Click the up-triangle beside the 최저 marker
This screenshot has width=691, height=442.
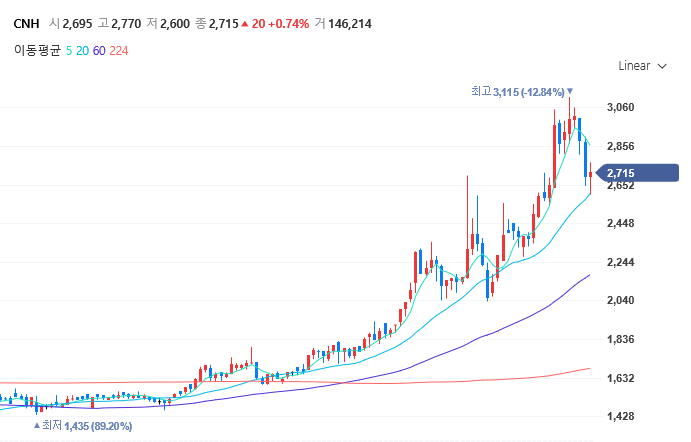[36, 425]
